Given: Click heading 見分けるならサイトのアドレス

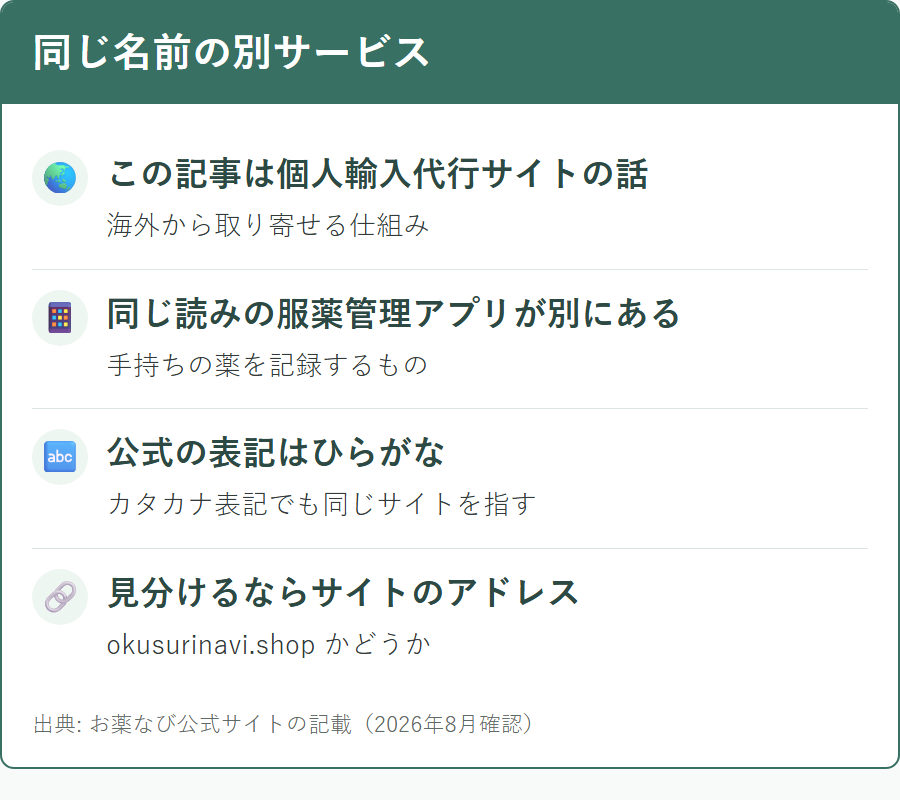Looking at the screenshot, I should click(x=343, y=593).
